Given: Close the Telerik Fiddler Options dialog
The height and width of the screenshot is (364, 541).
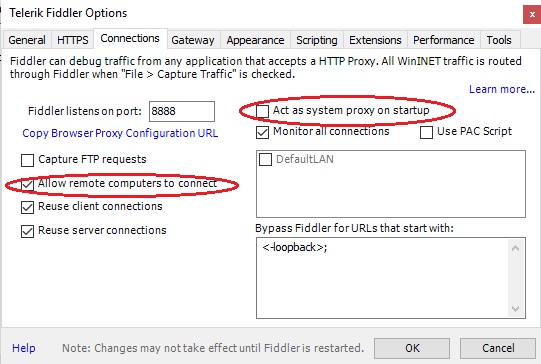Looking at the screenshot, I should (532, 14).
